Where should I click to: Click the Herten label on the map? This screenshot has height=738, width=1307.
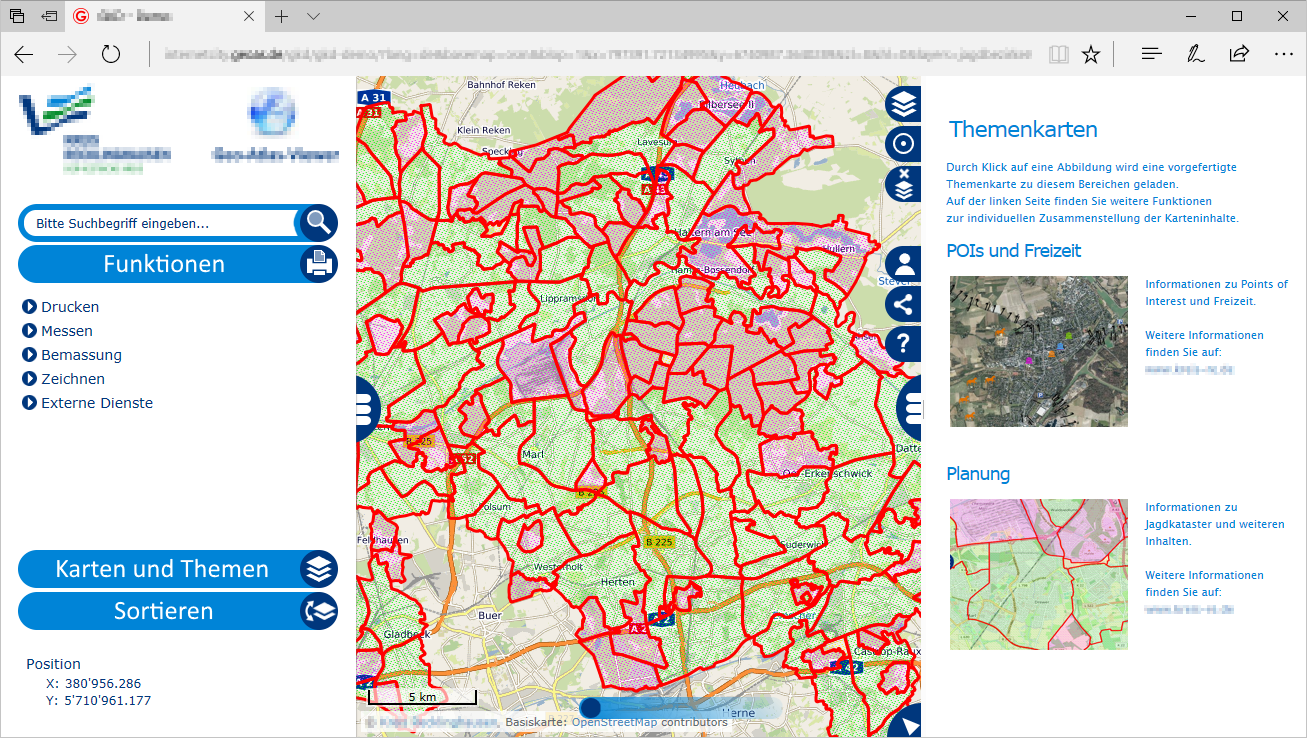pos(618,582)
